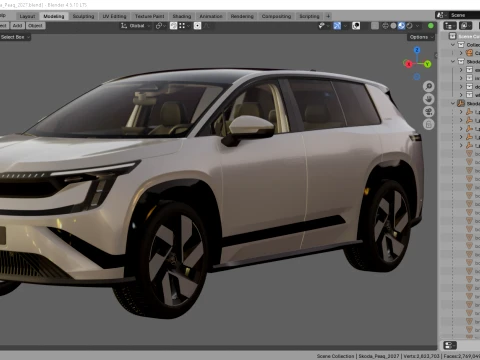This screenshot has width=480, height=360.
Task: Open object types visibility selector
Action: [x=324, y=26]
